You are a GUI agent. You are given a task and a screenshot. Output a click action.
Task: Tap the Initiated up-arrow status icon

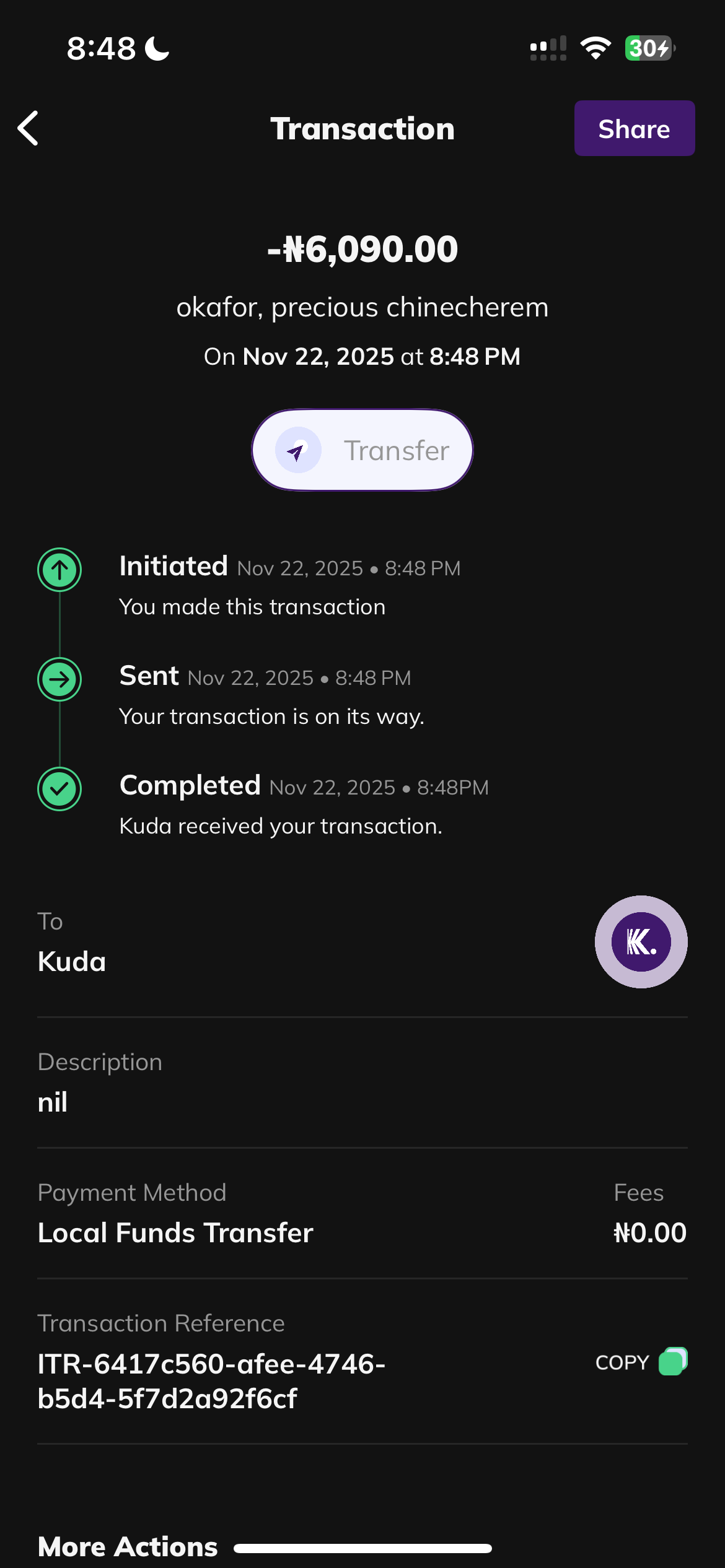(x=59, y=570)
